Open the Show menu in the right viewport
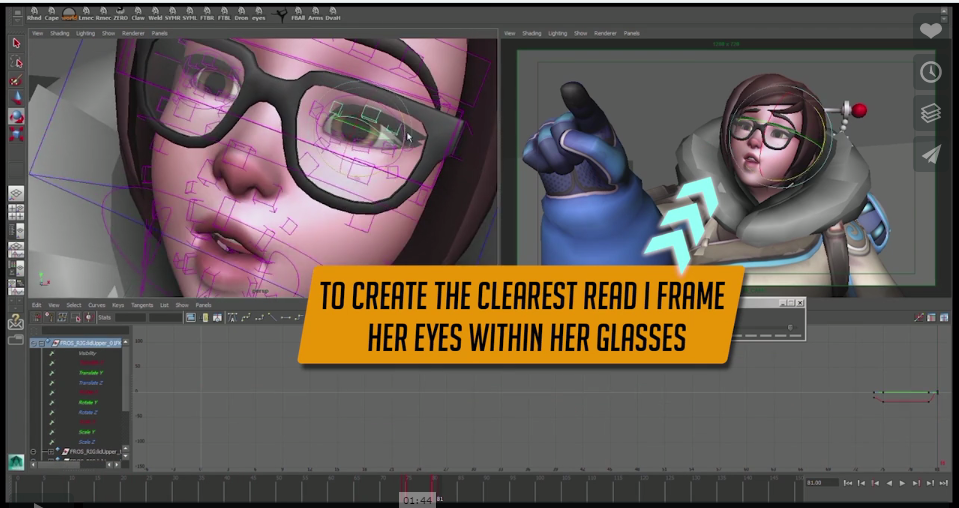This screenshot has height=508, width=959. tap(580, 33)
